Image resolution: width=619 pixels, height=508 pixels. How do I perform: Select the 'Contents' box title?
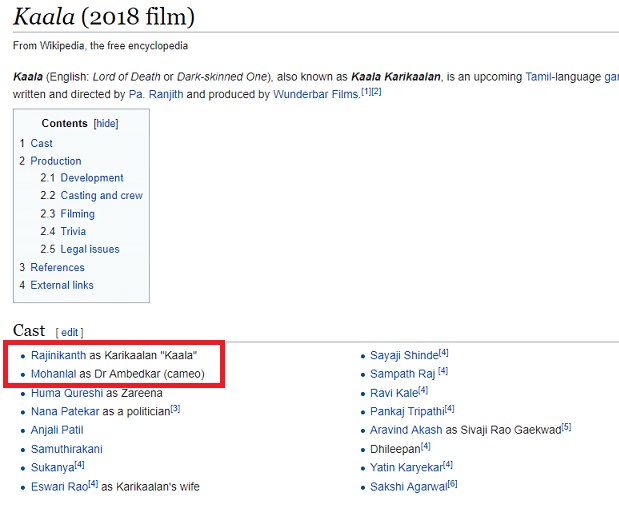(x=64, y=124)
